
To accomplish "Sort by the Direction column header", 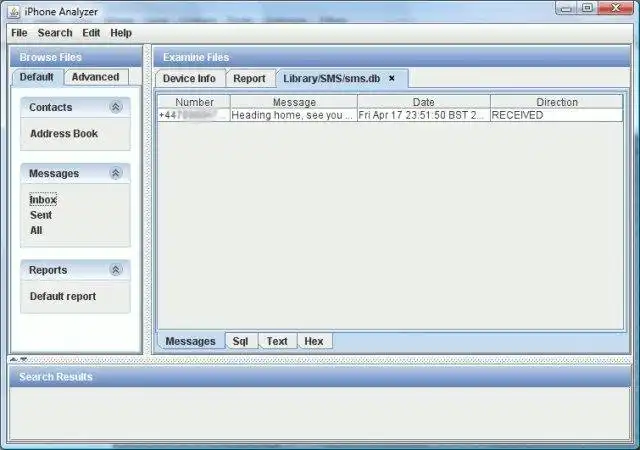I will [x=557, y=102].
